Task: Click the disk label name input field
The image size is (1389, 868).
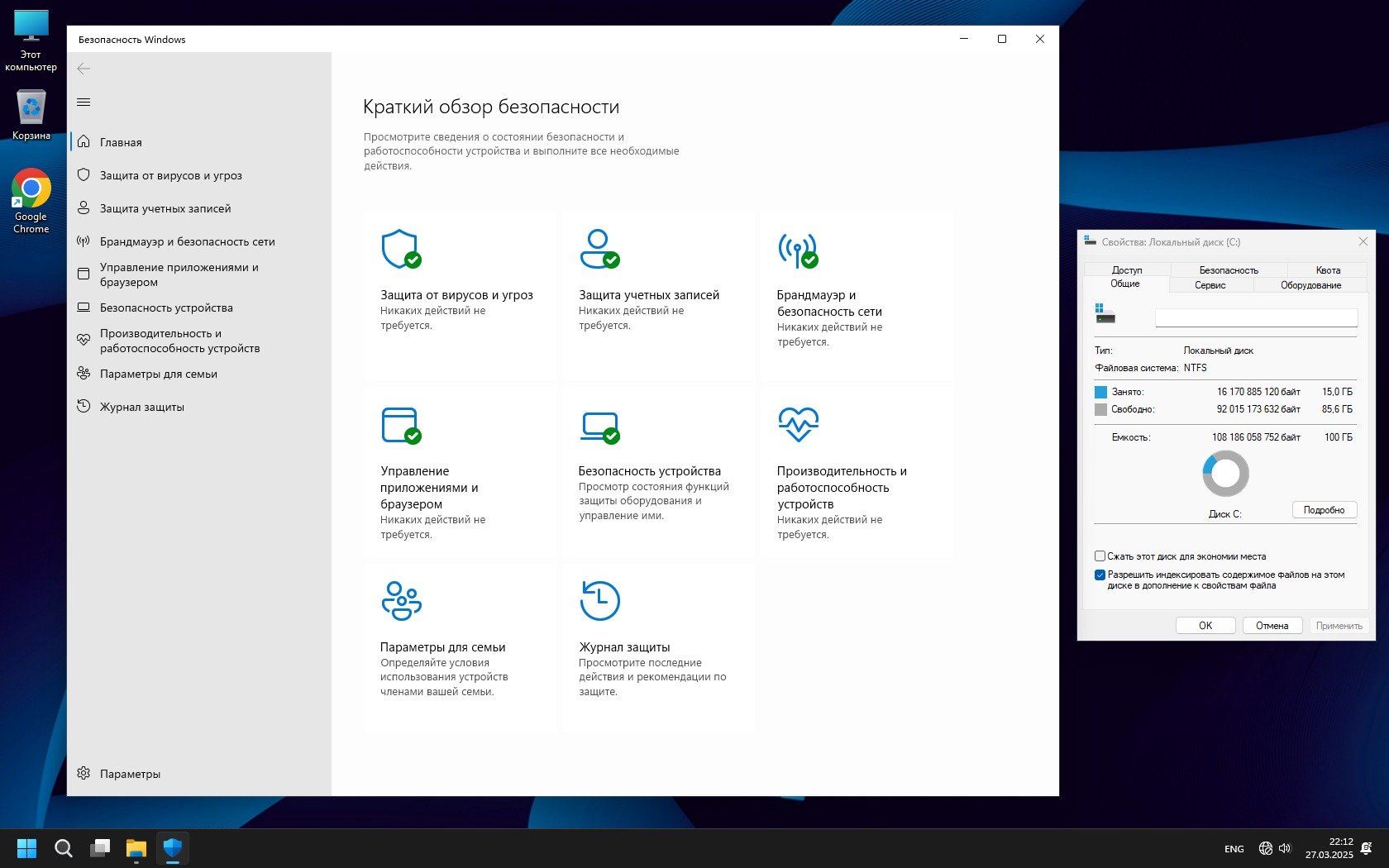Action: pos(1255,317)
